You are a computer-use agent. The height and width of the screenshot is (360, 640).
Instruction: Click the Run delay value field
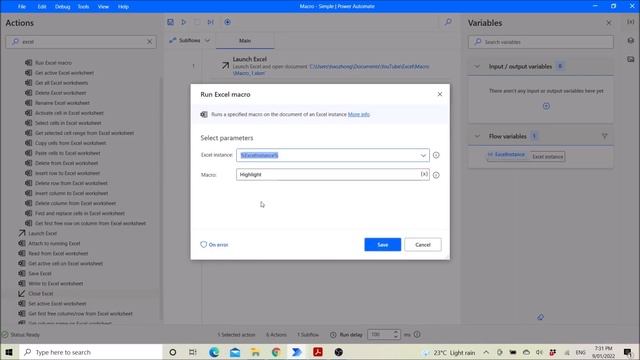point(380,334)
